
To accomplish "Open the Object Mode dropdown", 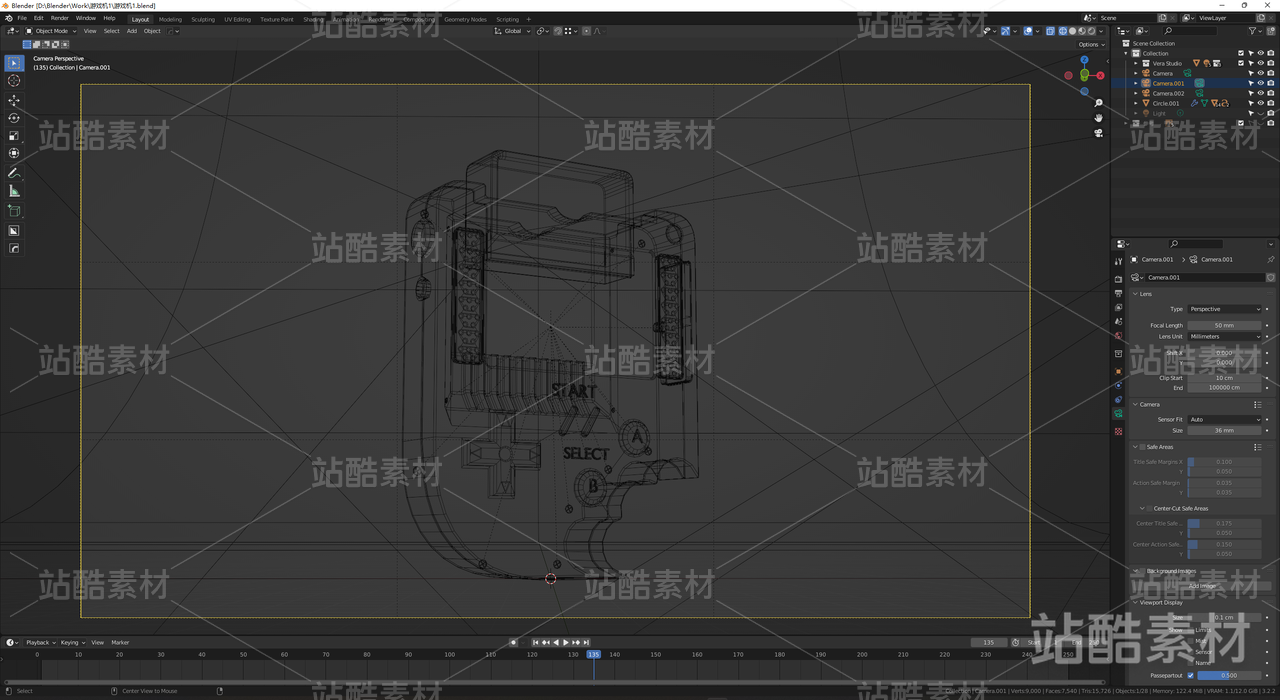I will 52,31.
